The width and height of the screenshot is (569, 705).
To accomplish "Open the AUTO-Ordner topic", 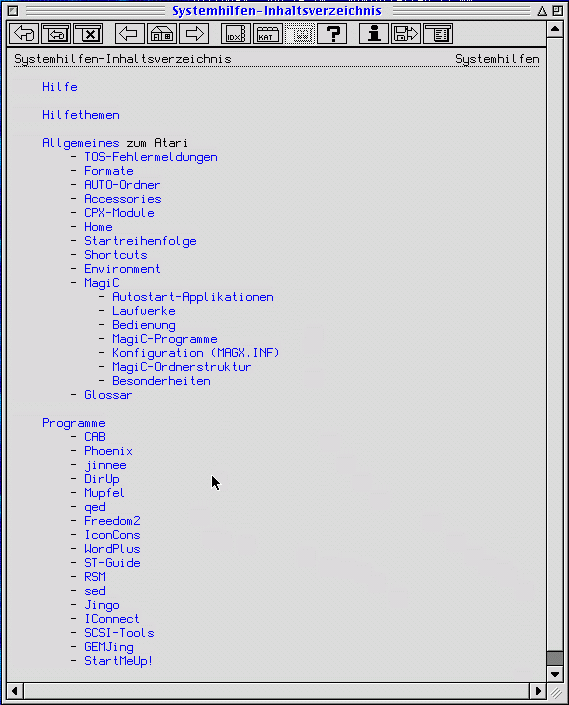I will [122, 185].
